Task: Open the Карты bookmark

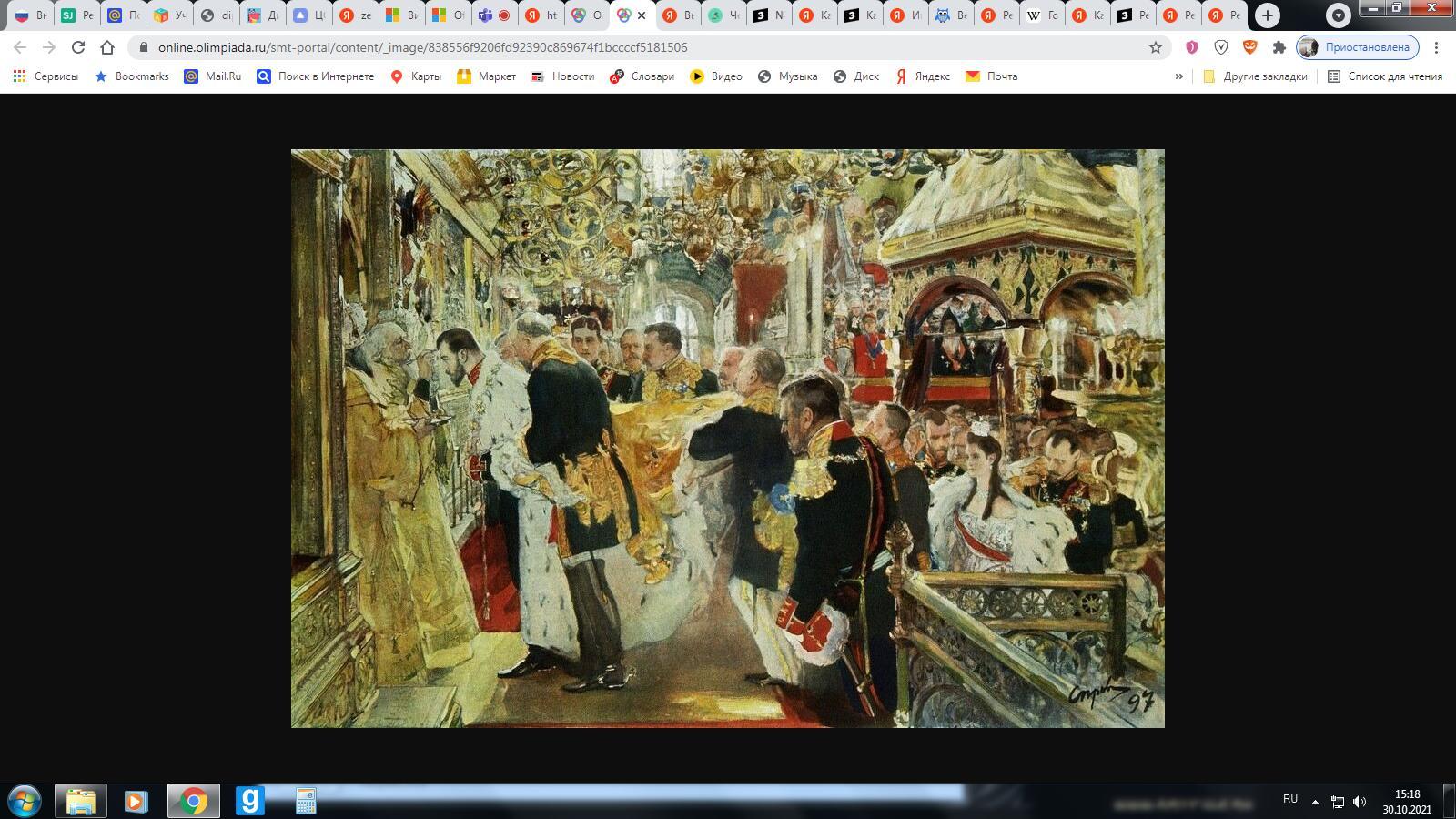Action: point(416,76)
